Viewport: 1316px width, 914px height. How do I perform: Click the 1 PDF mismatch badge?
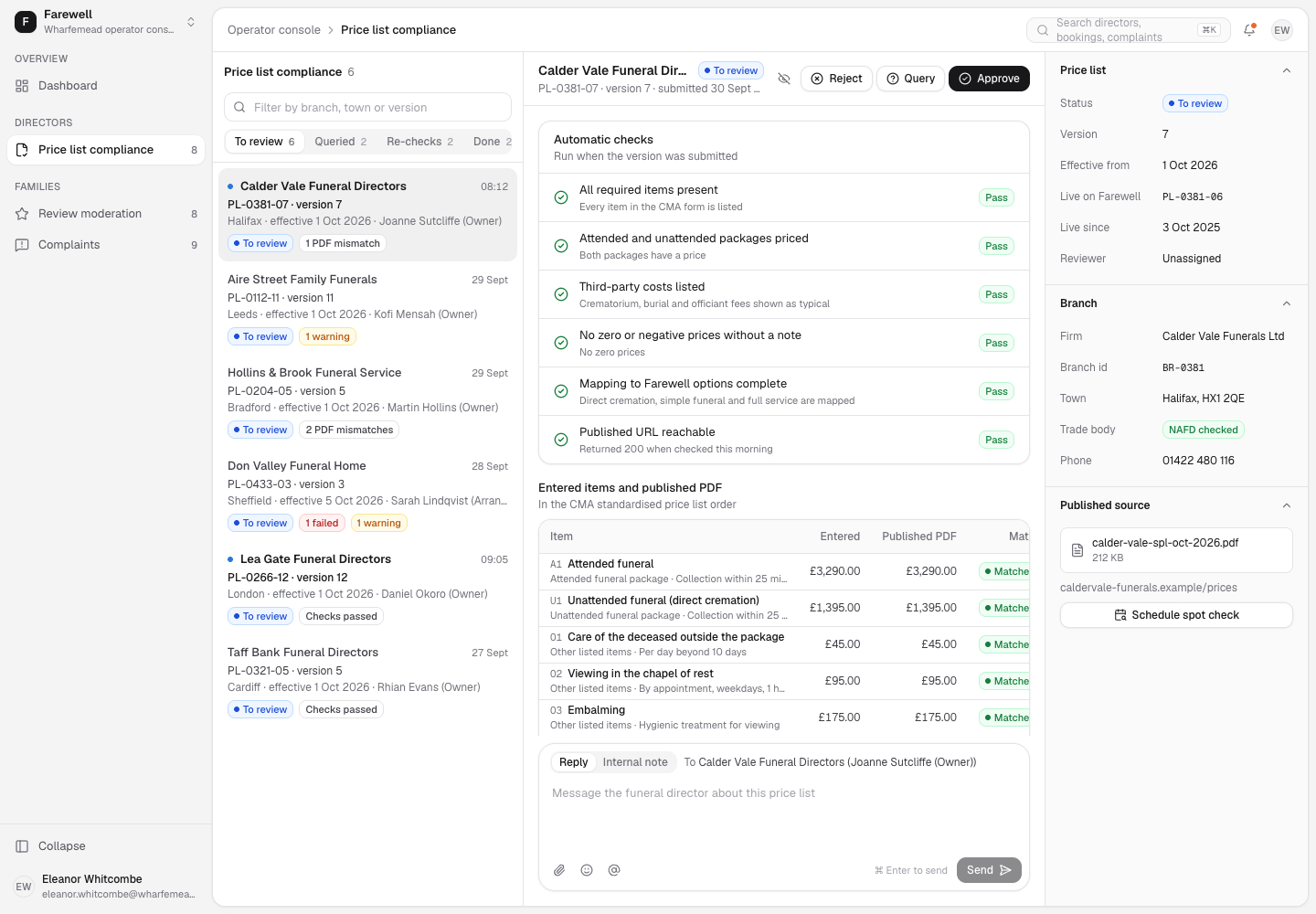point(343,243)
